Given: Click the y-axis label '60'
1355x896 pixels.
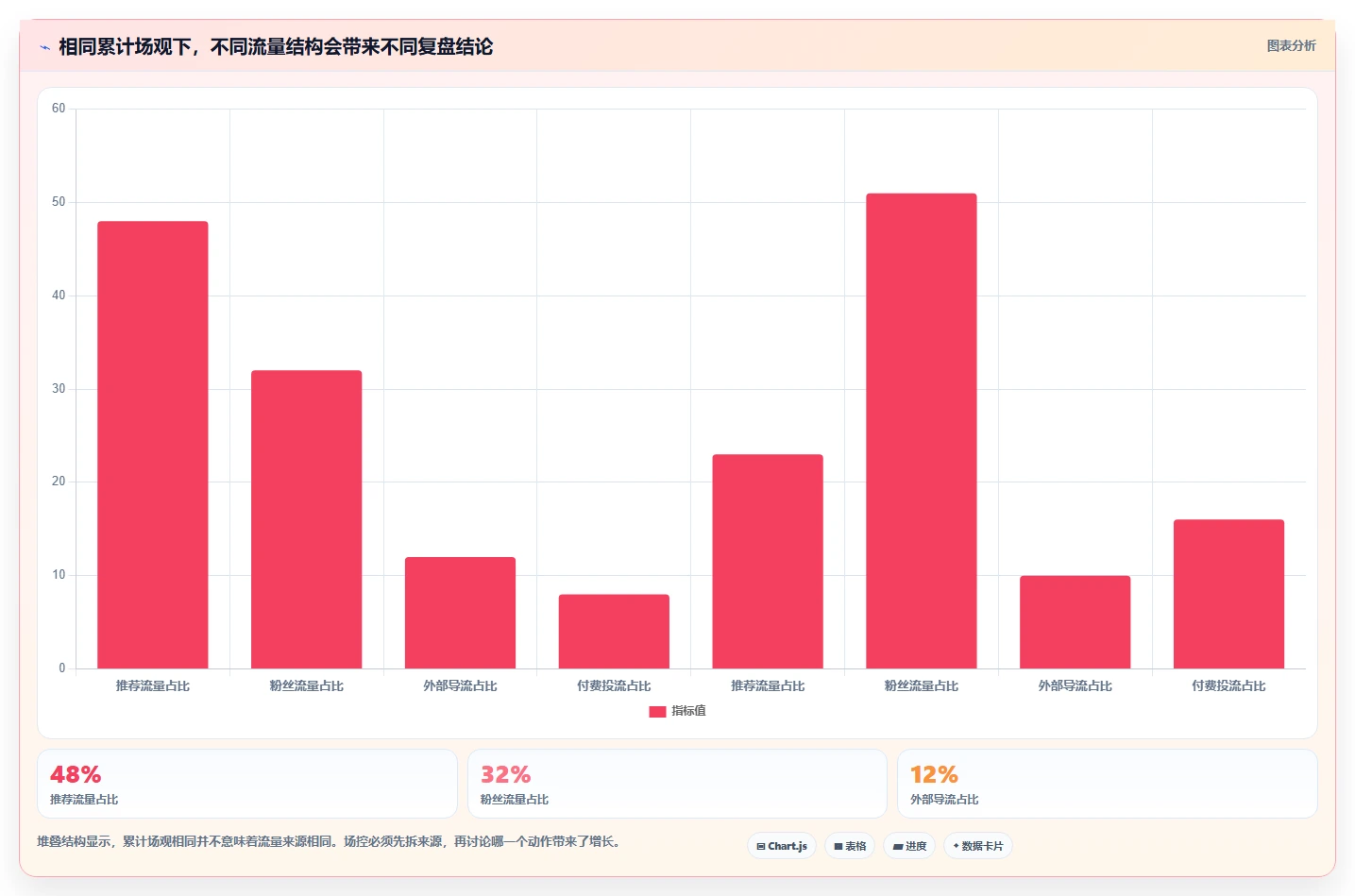Looking at the screenshot, I should [59, 109].
